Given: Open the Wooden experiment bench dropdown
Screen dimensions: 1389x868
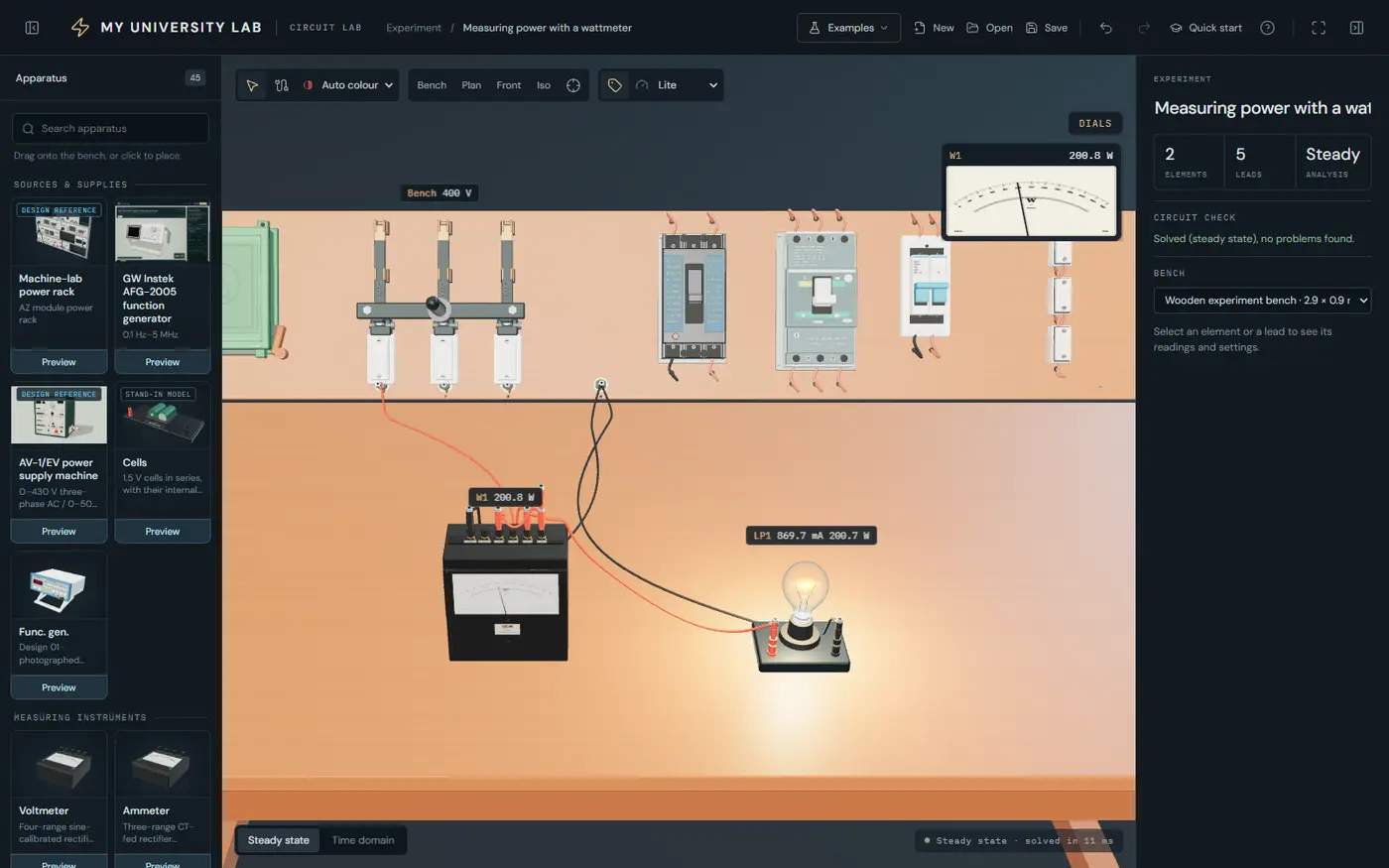Looking at the screenshot, I should click(x=1262, y=300).
